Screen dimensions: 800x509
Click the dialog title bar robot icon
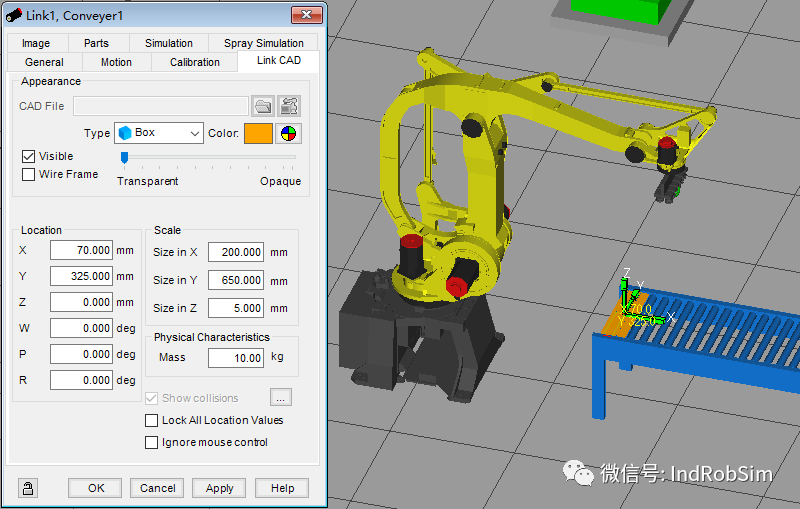click(x=14, y=15)
